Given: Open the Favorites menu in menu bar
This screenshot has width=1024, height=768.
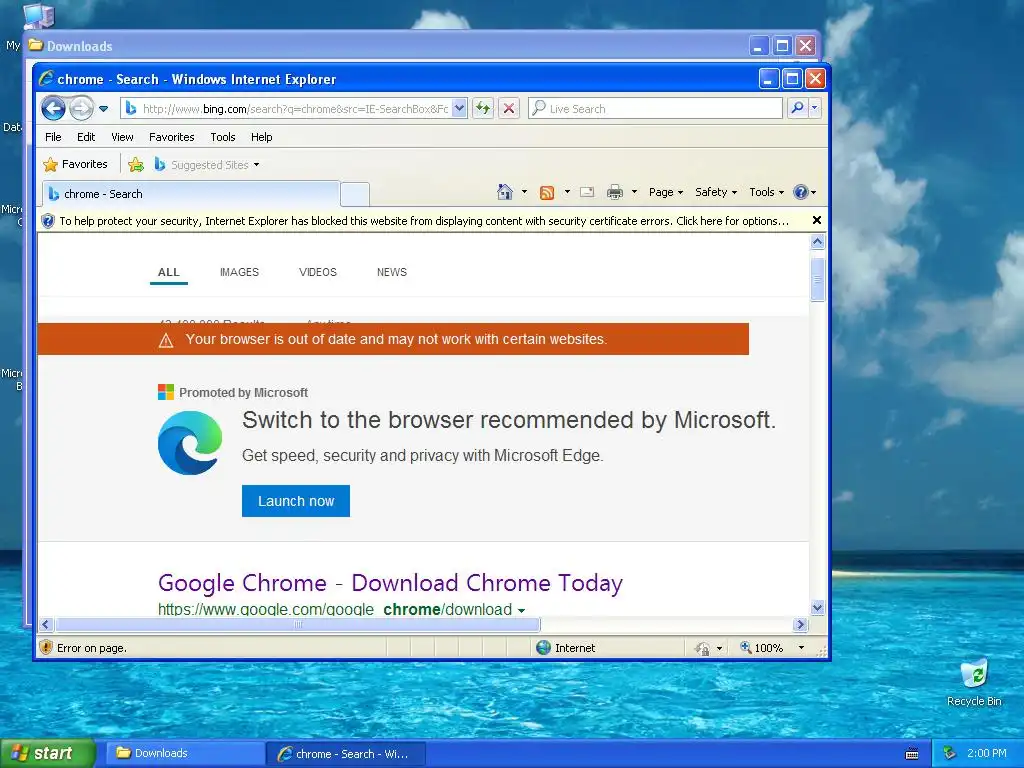Looking at the screenshot, I should point(172,137).
